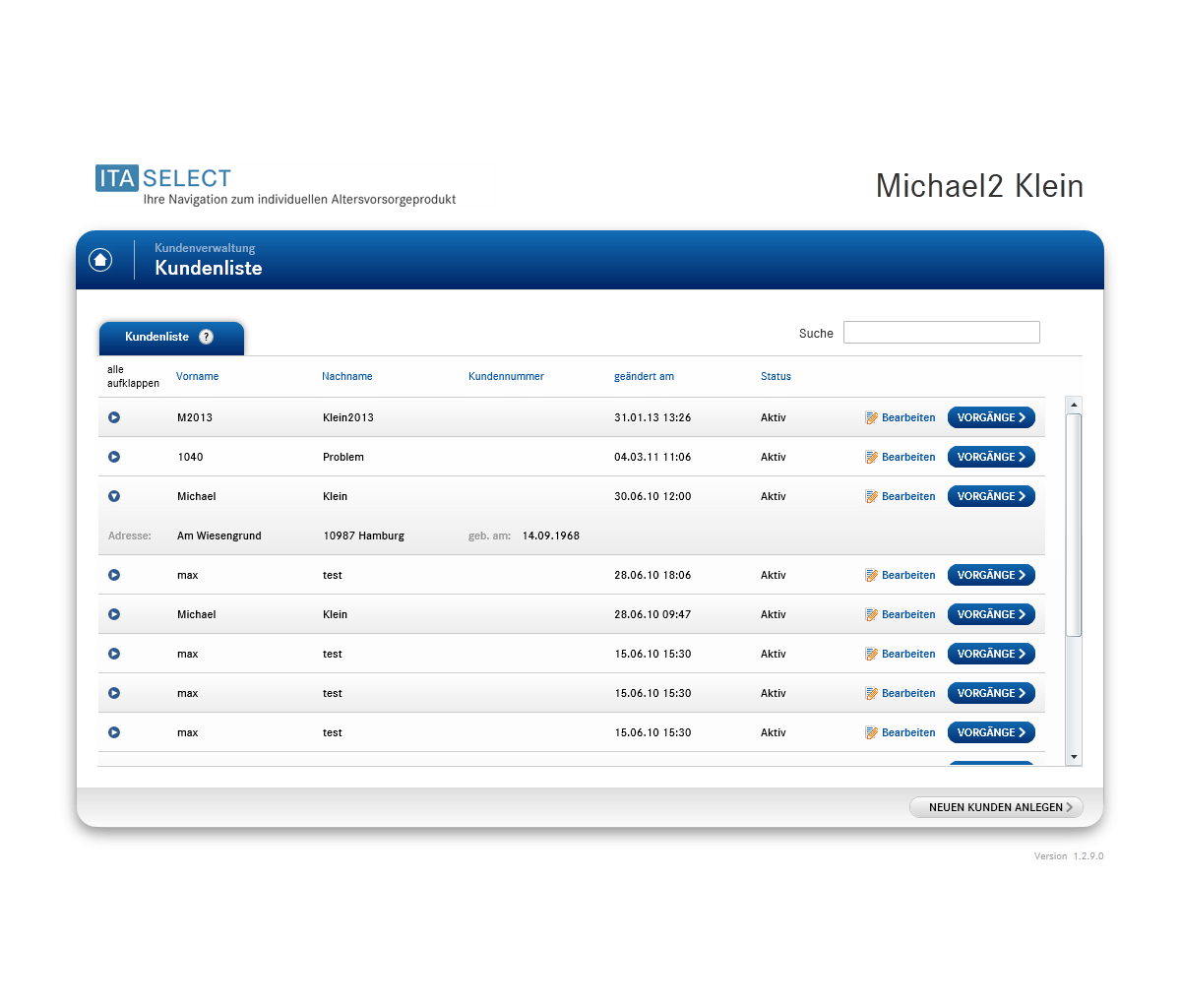Sort the list by geändert am
The width and height of the screenshot is (1181, 1008).
point(644,376)
